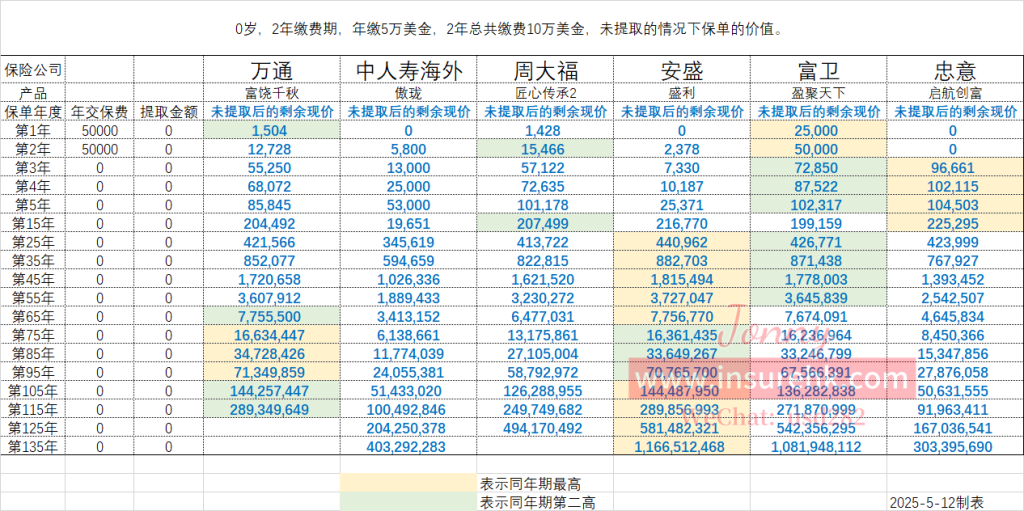Click the value 581,482,321 under 安盛
Screen dimensions: 1024x511
pos(682,429)
